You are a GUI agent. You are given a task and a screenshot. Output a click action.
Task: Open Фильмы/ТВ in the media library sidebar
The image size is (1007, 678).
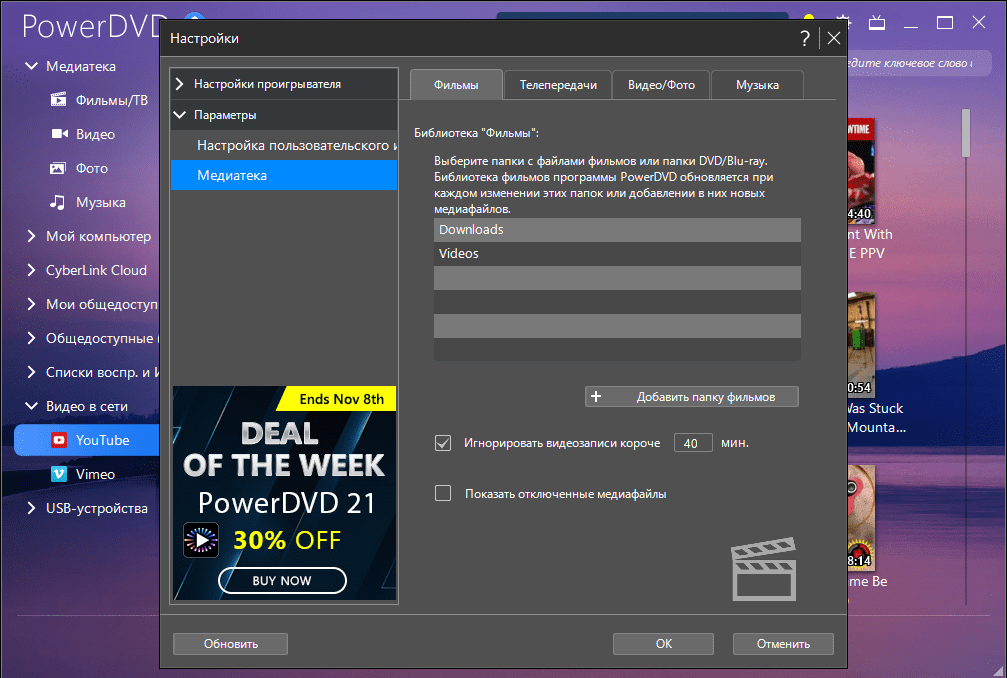pyautogui.click(x=99, y=100)
